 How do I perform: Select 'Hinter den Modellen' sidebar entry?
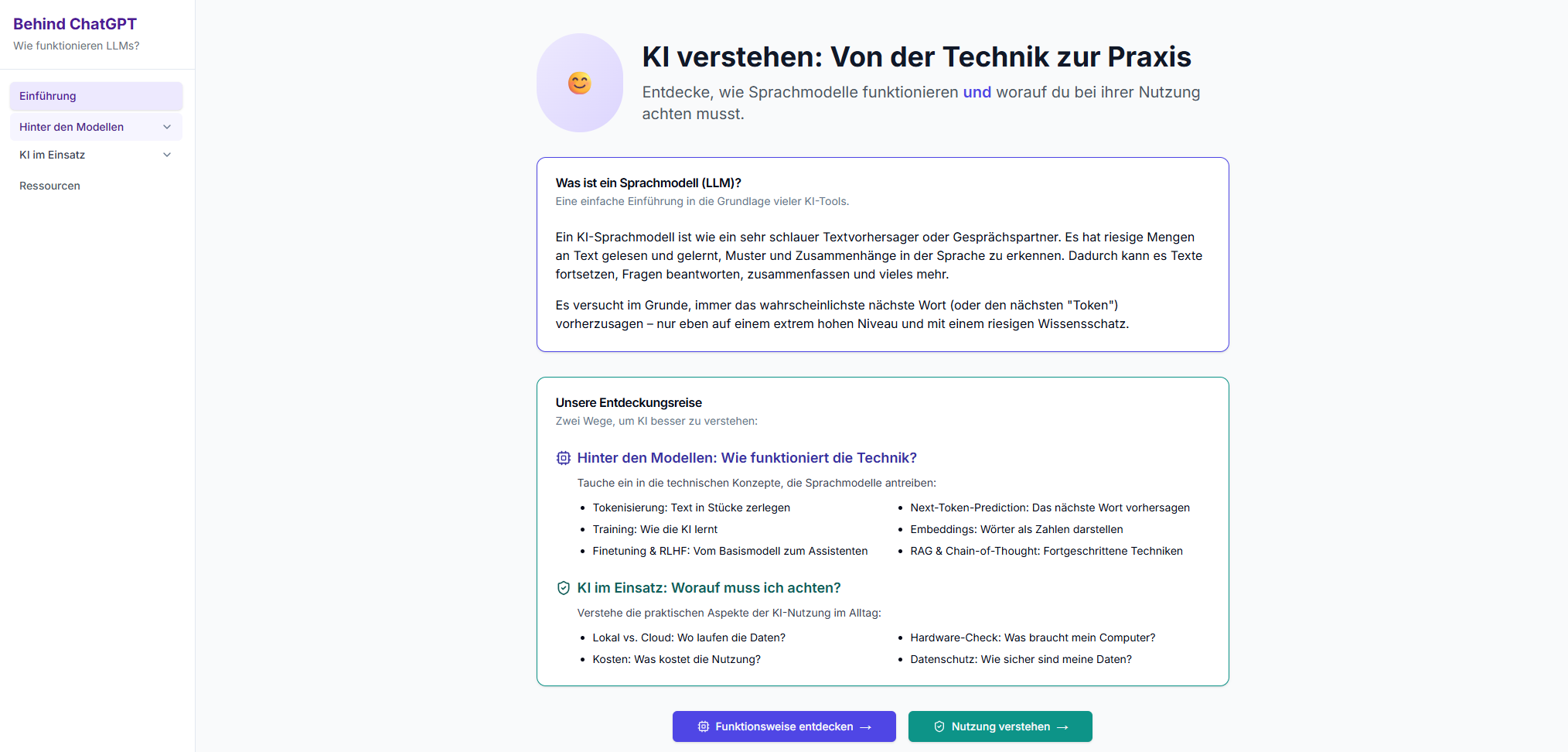tap(71, 127)
